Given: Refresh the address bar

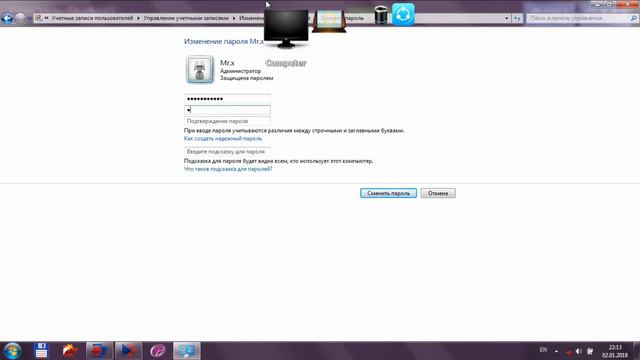Looking at the screenshot, I should [517, 18].
